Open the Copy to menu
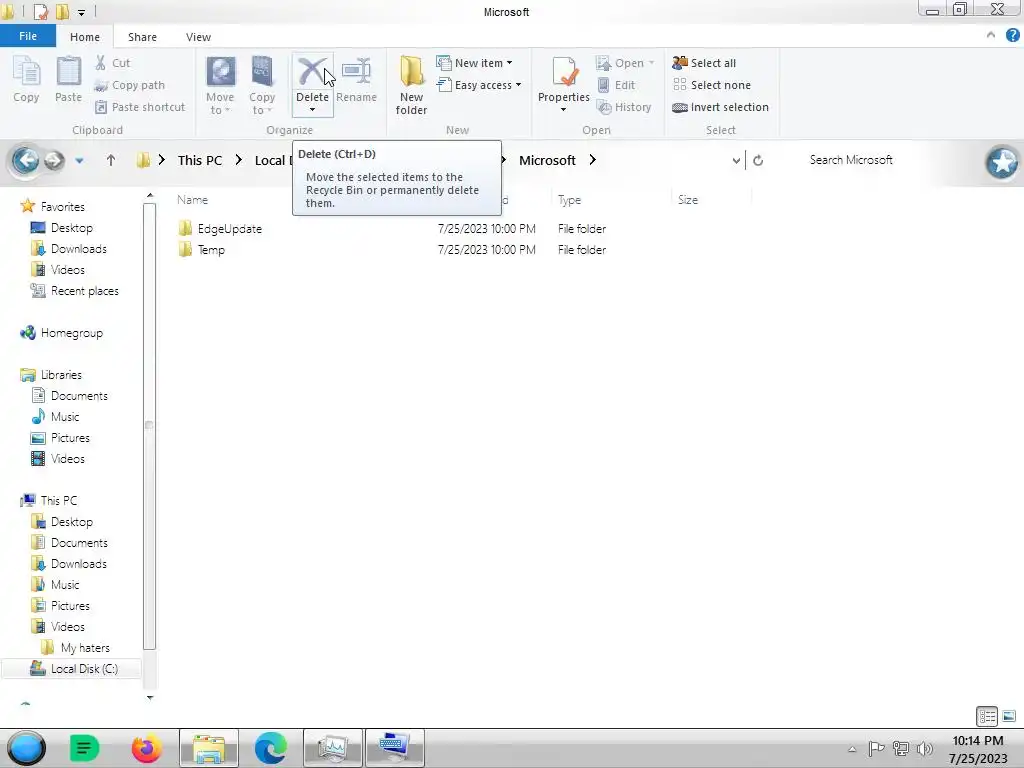This screenshot has height=768, width=1024. click(x=262, y=86)
